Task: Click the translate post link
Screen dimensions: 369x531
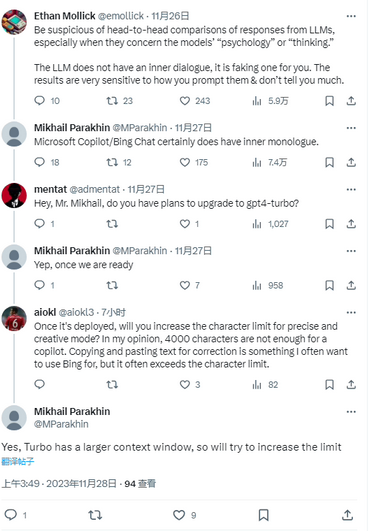Action: coord(18,461)
